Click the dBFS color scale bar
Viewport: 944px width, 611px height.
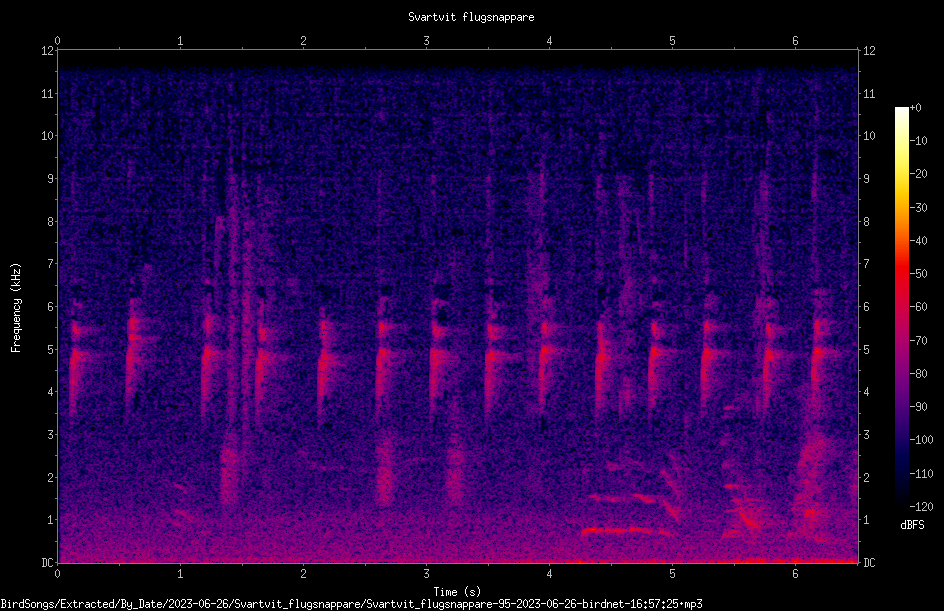[901, 306]
